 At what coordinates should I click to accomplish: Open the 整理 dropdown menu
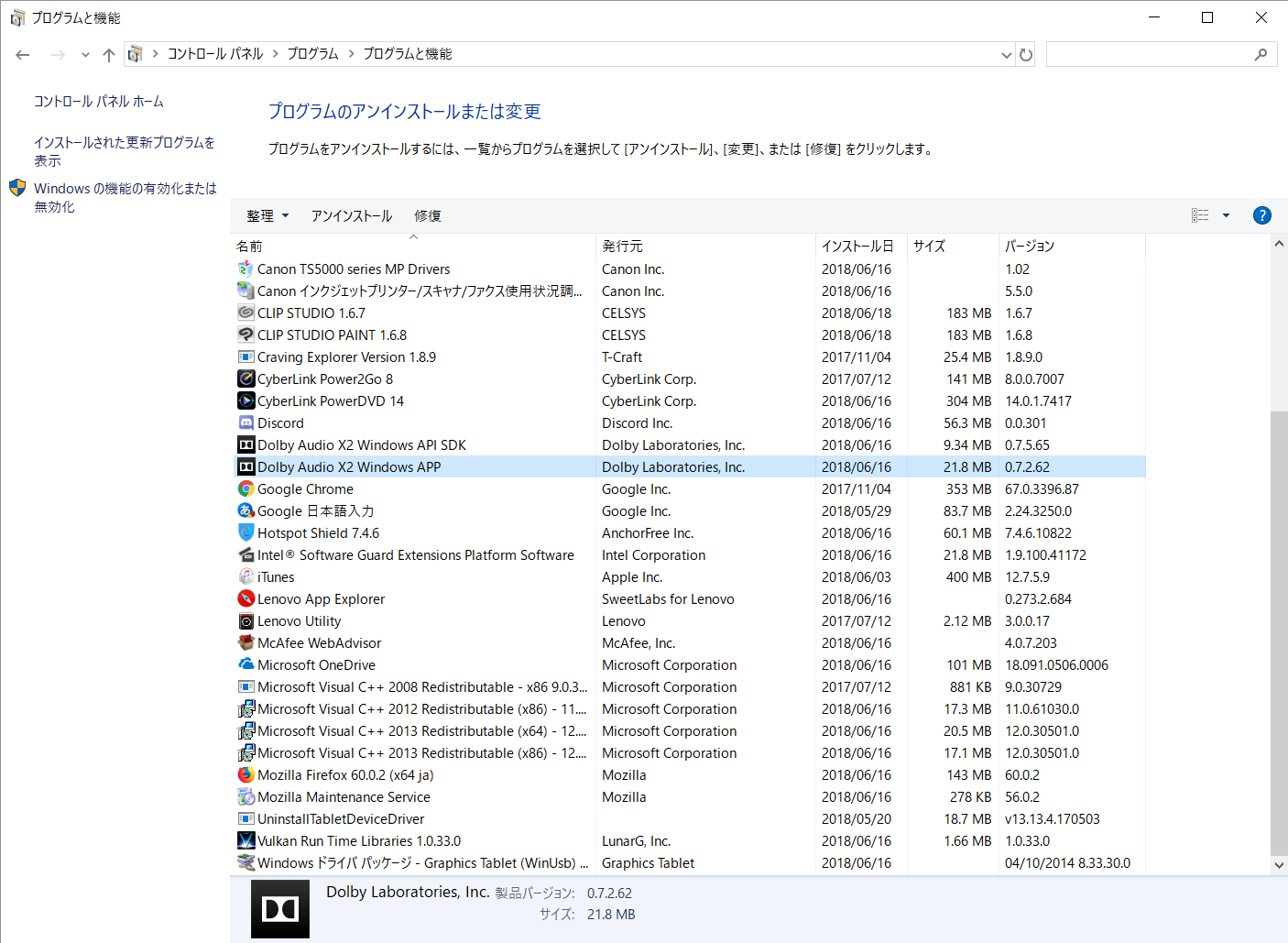267,215
